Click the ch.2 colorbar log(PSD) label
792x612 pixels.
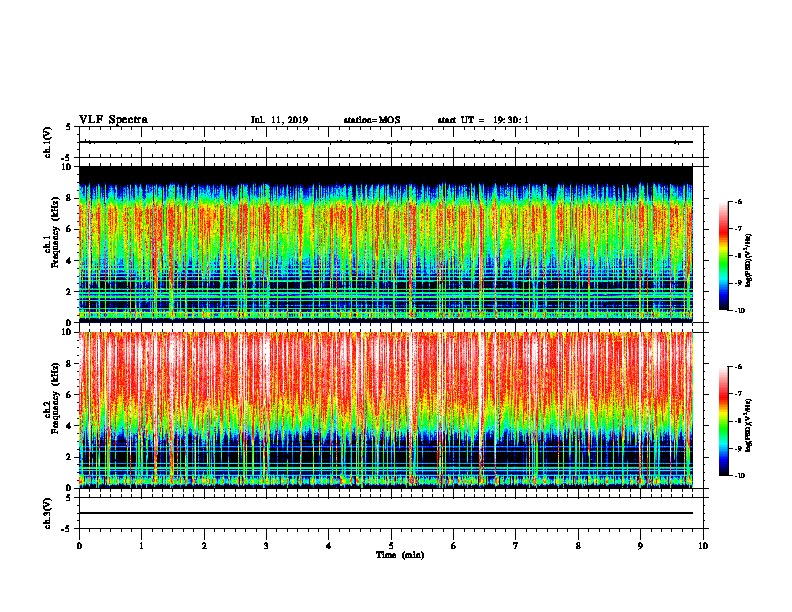tap(749, 425)
